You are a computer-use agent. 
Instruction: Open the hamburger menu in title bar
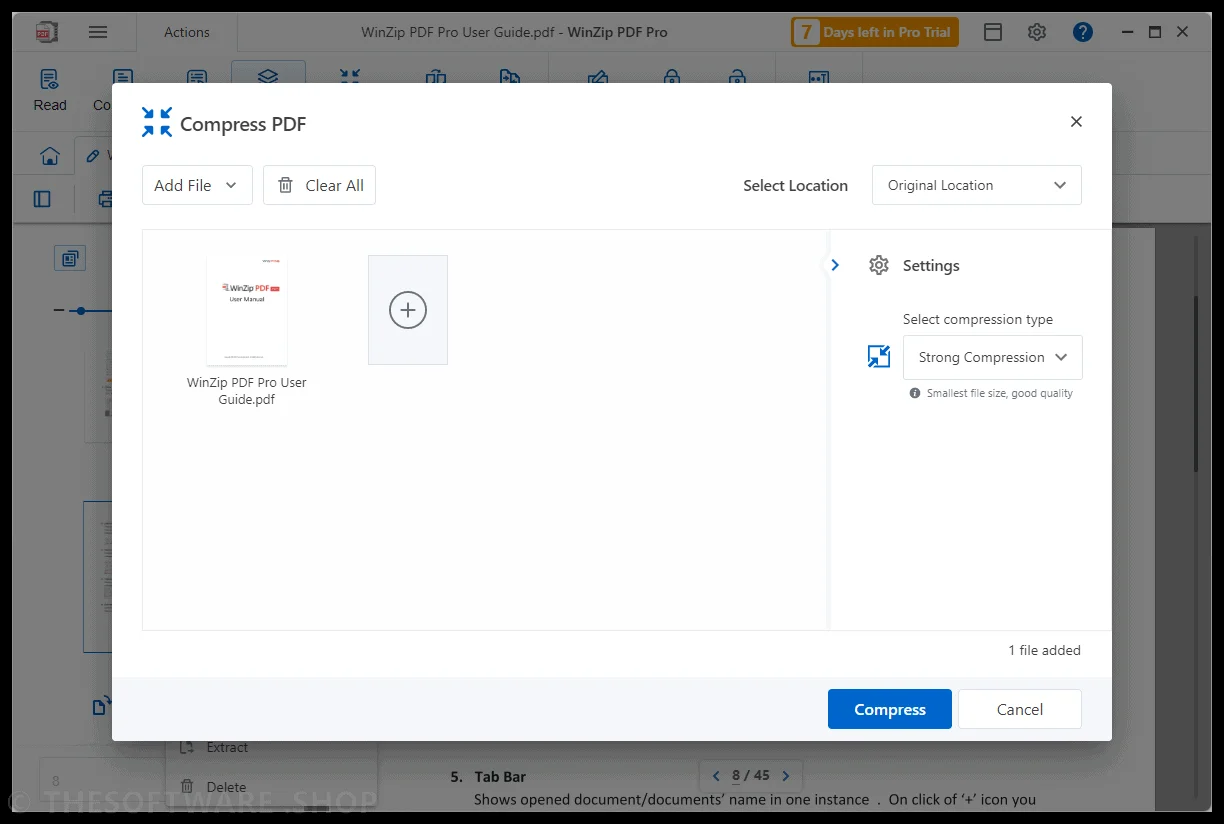tap(98, 32)
